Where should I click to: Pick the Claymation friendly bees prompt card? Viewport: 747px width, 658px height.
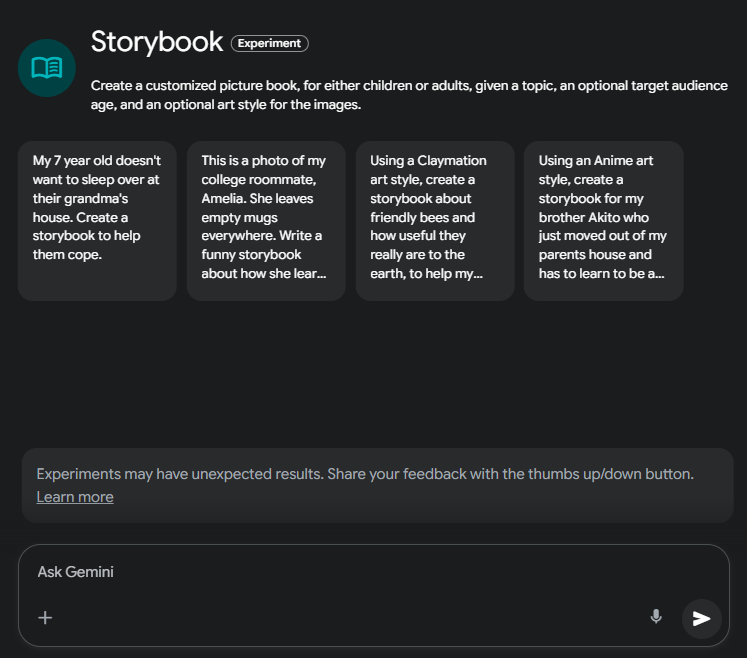click(x=435, y=220)
